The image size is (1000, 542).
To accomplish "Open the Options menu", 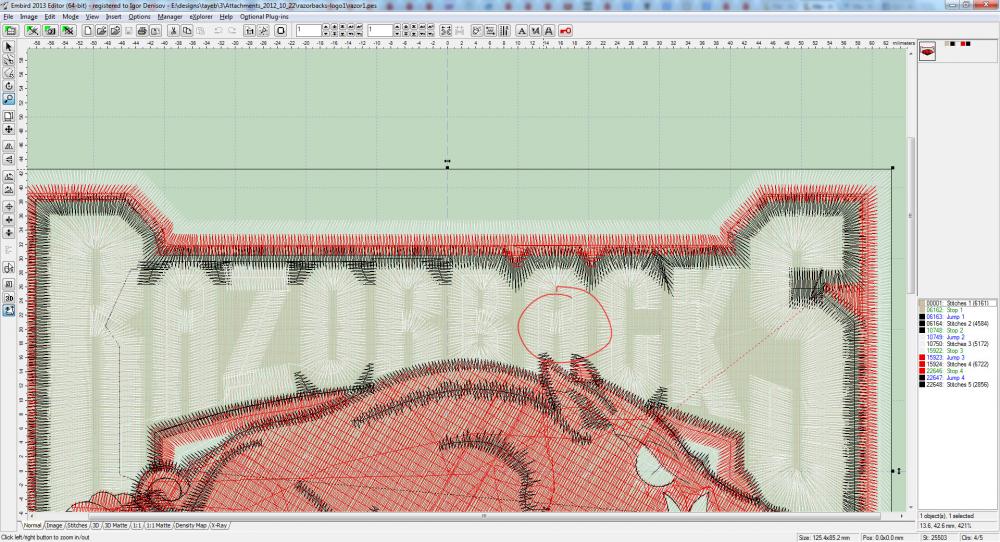I will pyautogui.click(x=140, y=17).
